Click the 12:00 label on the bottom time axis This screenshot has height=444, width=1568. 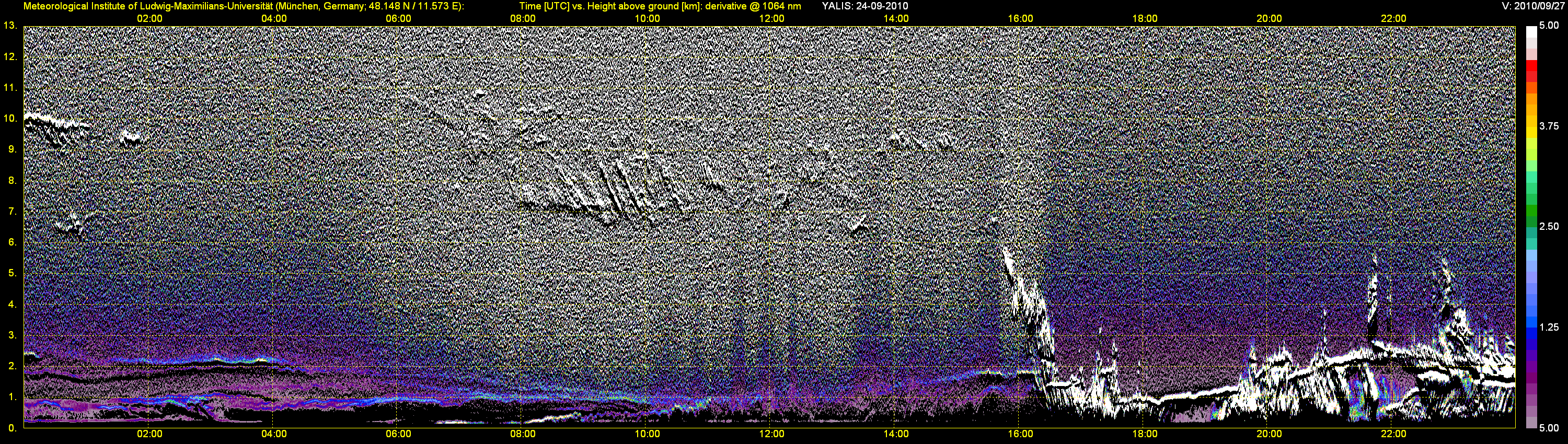[772, 434]
